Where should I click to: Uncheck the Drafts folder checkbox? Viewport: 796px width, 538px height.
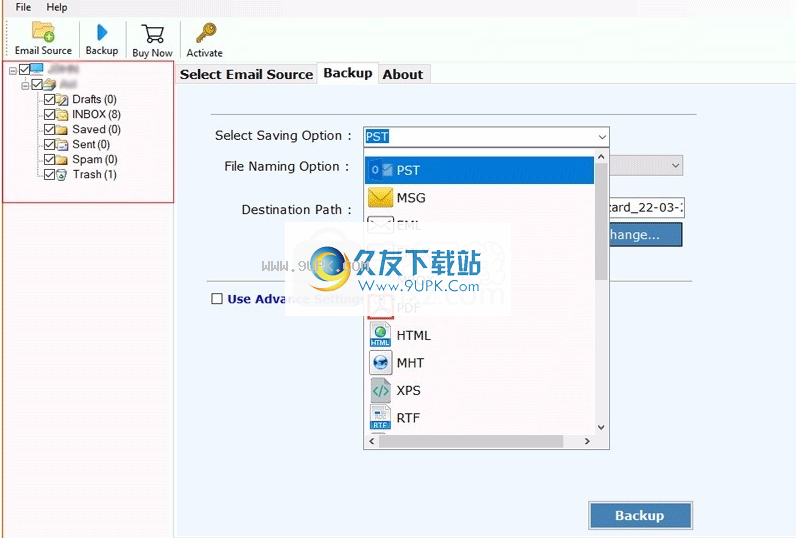pyautogui.click(x=49, y=99)
